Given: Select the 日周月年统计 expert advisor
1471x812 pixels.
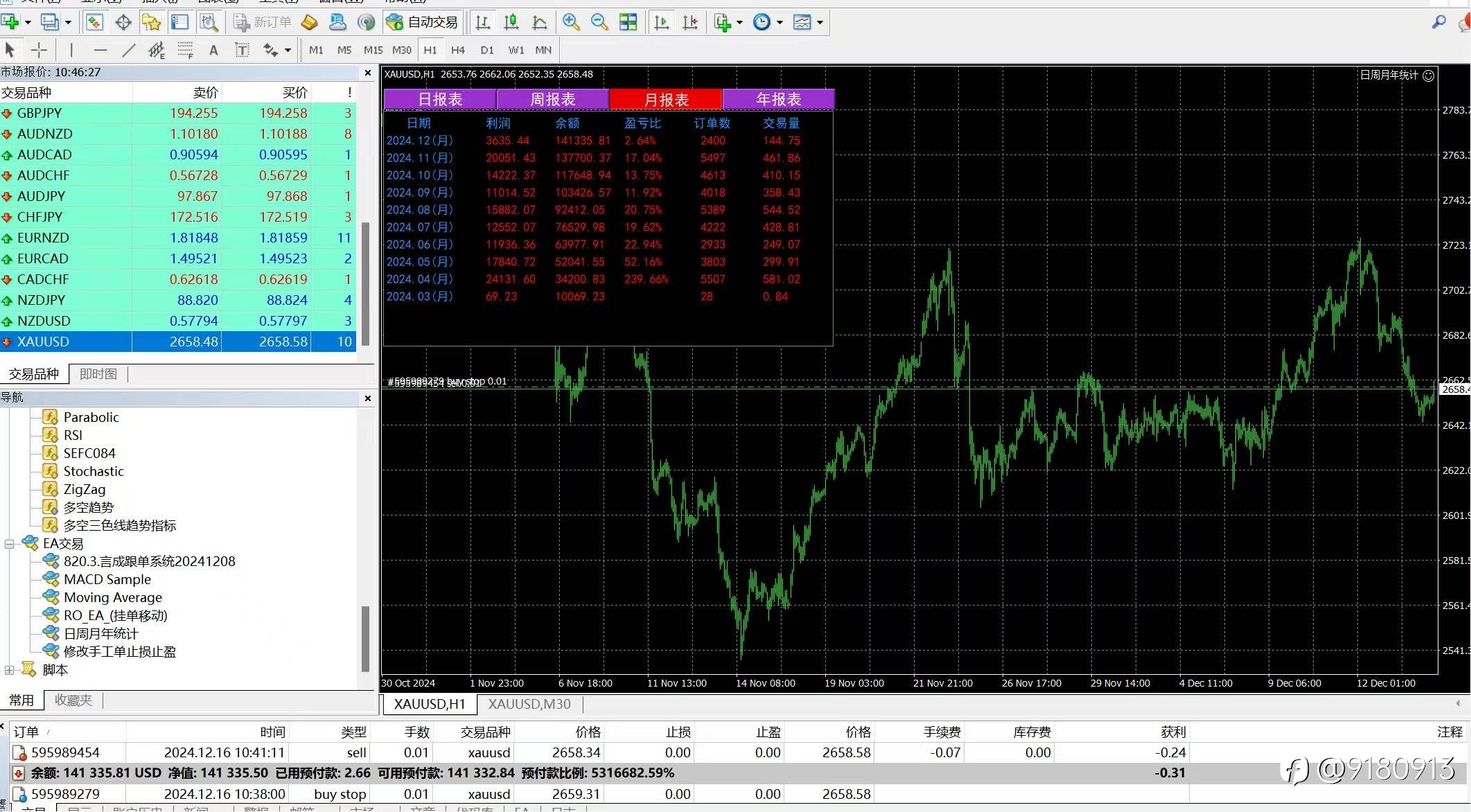Looking at the screenshot, I should click(100, 633).
